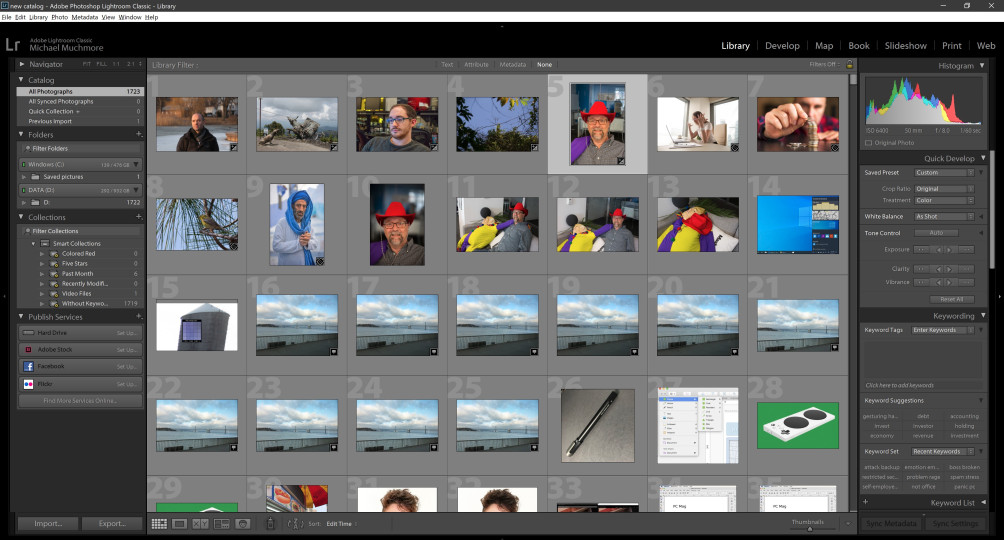Collapse the Histogram panel
Image resolution: width=1004 pixels, height=540 pixels.
(982, 65)
